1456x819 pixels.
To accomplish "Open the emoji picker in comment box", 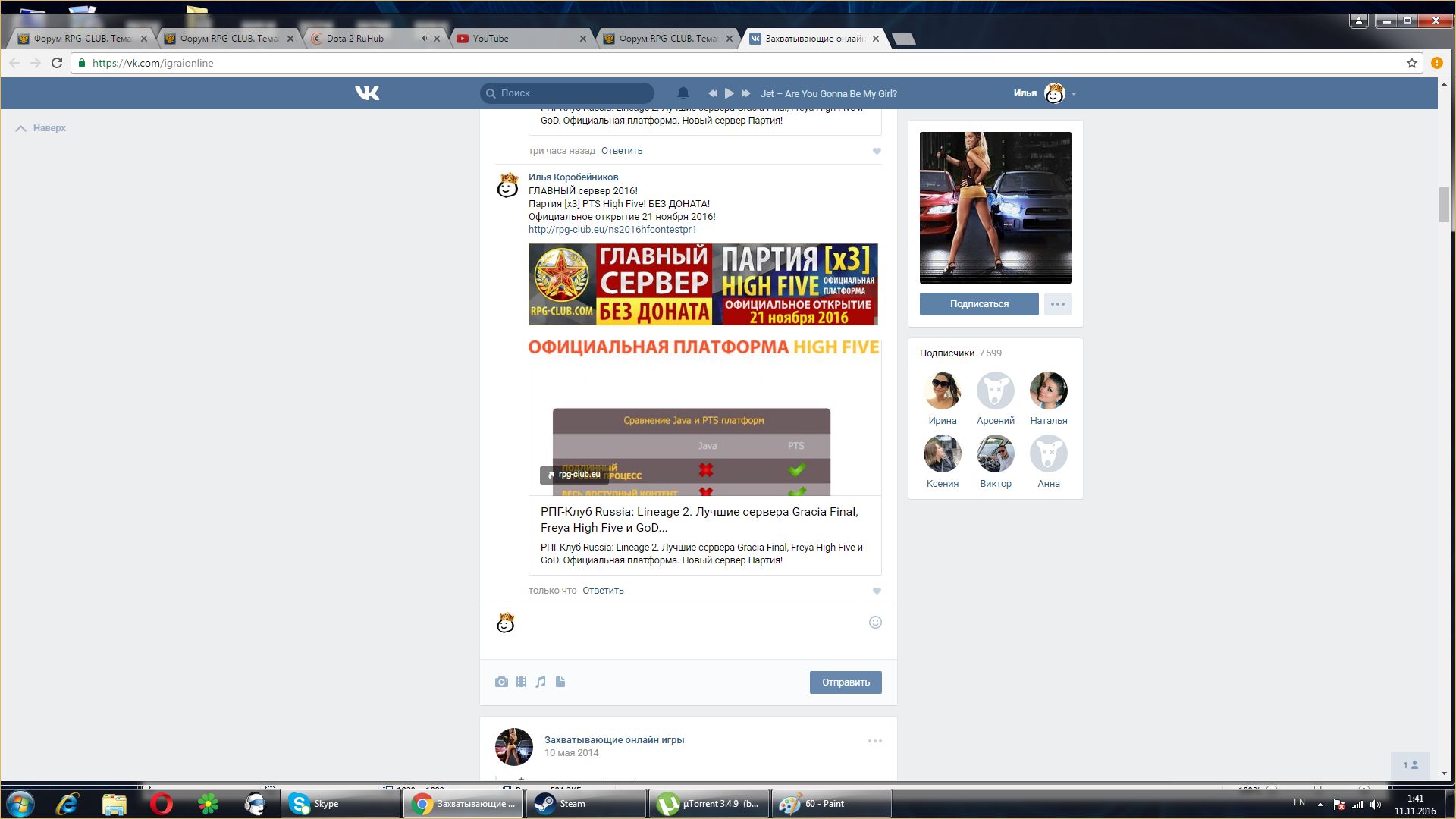I will tap(875, 623).
